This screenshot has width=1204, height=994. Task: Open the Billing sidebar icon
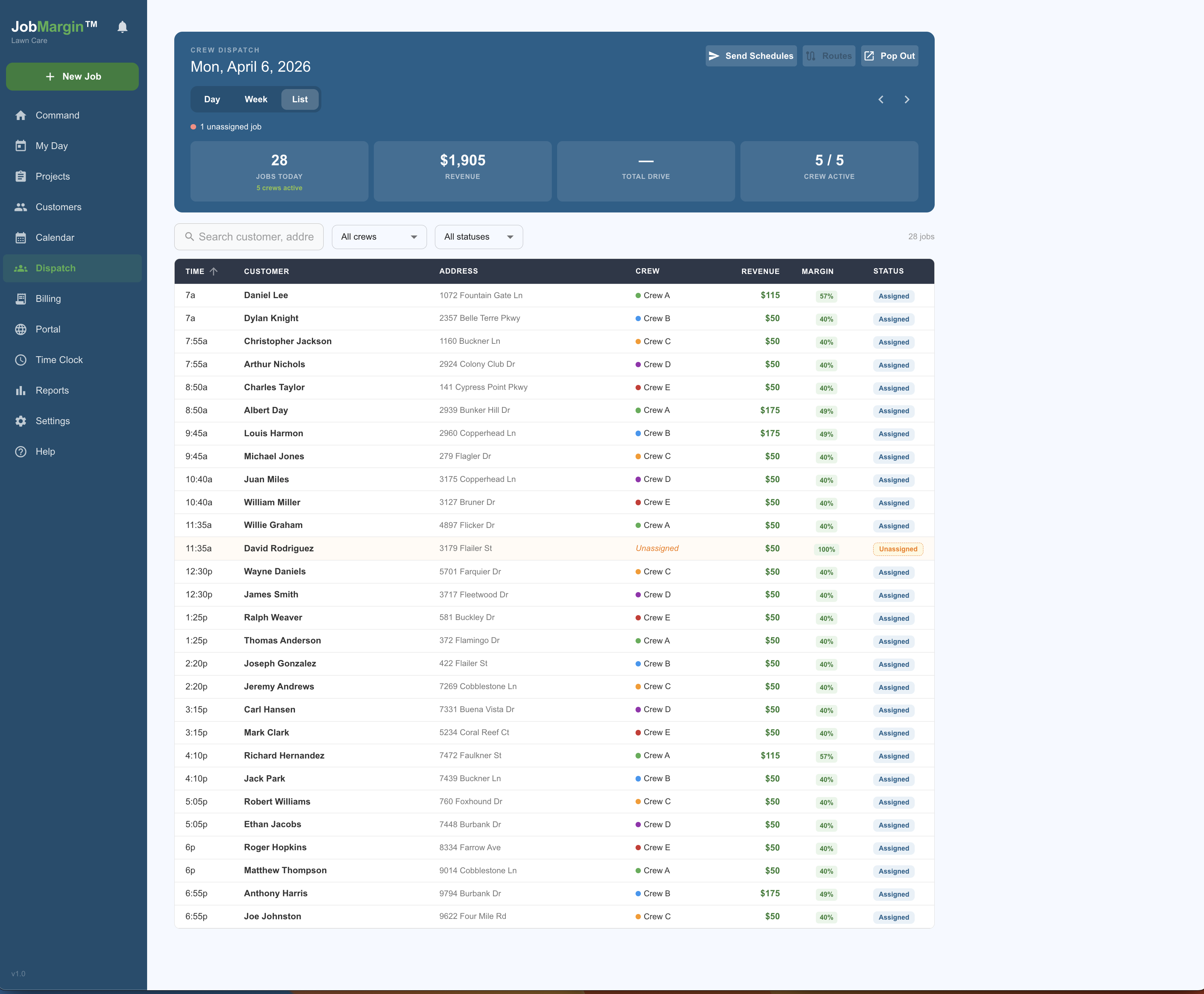click(21, 299)
